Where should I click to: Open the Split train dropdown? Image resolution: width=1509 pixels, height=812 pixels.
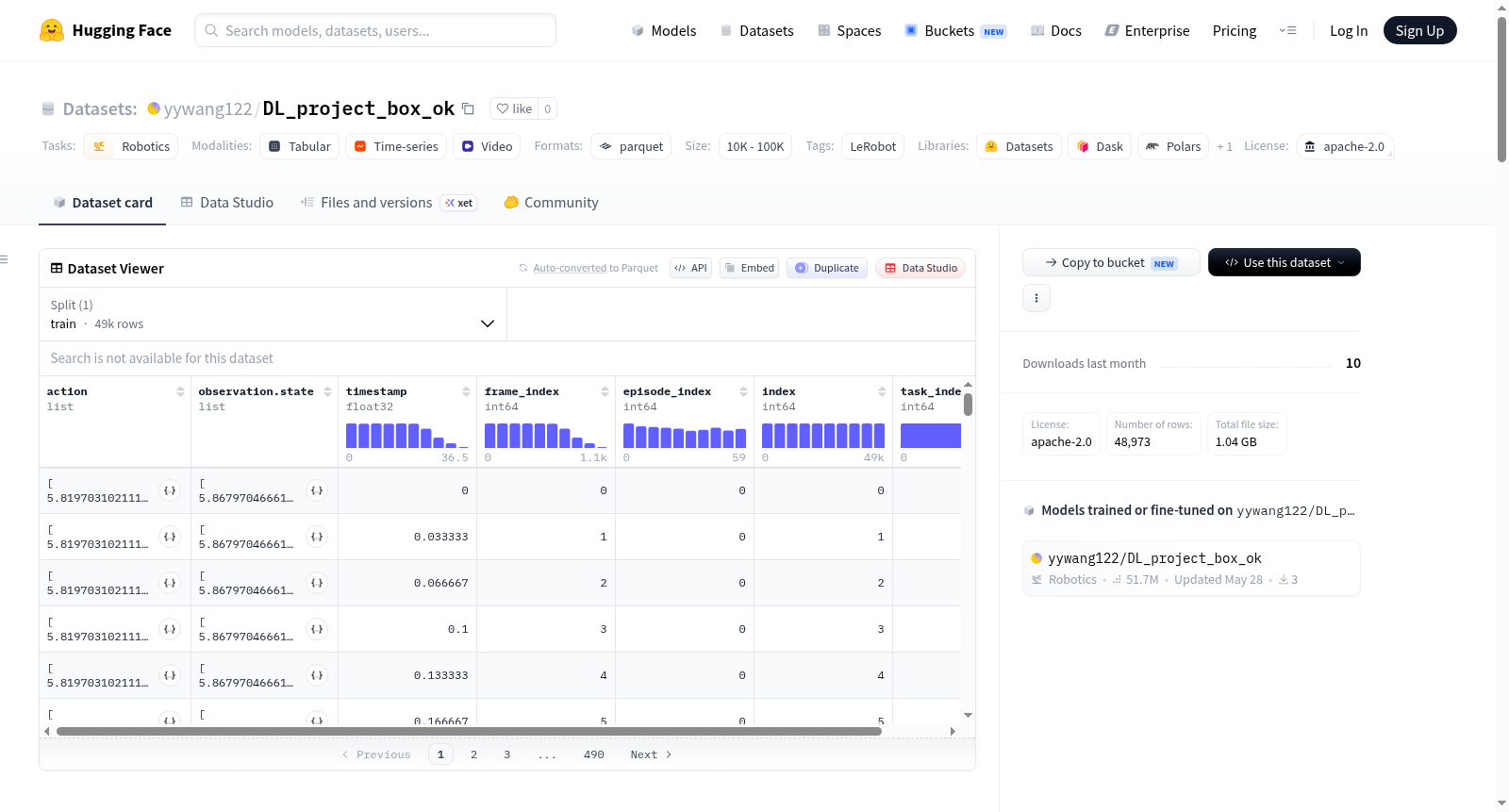pyautogui.click(x=273, y=314)
